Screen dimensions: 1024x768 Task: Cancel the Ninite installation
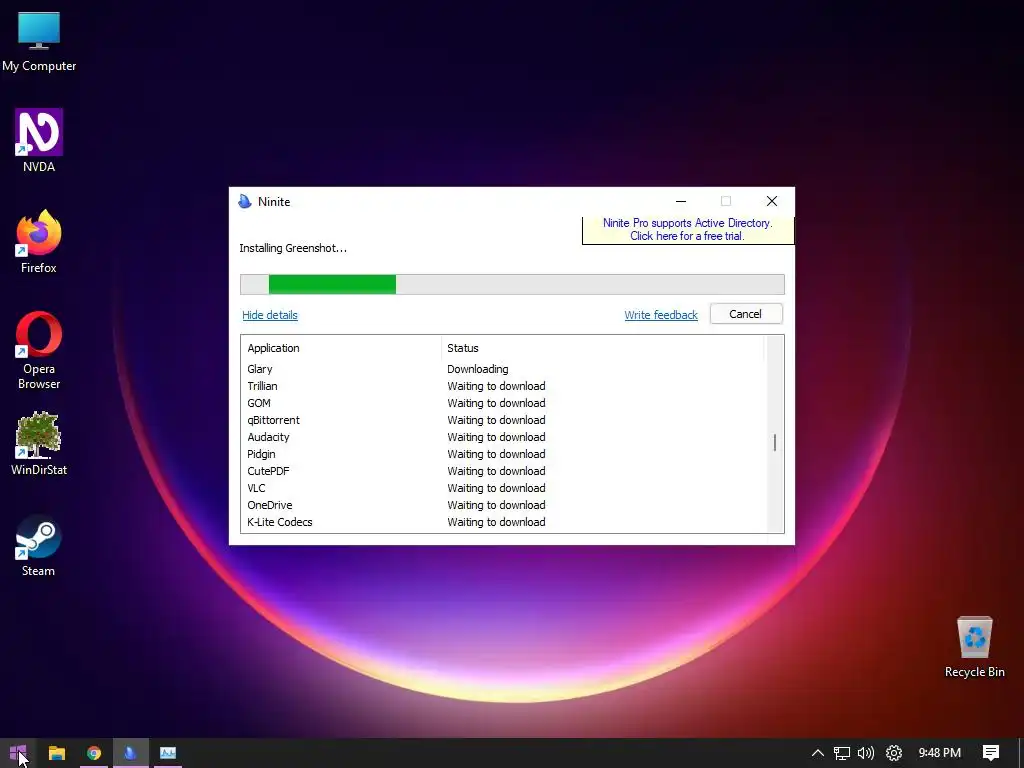click(746, 314)
